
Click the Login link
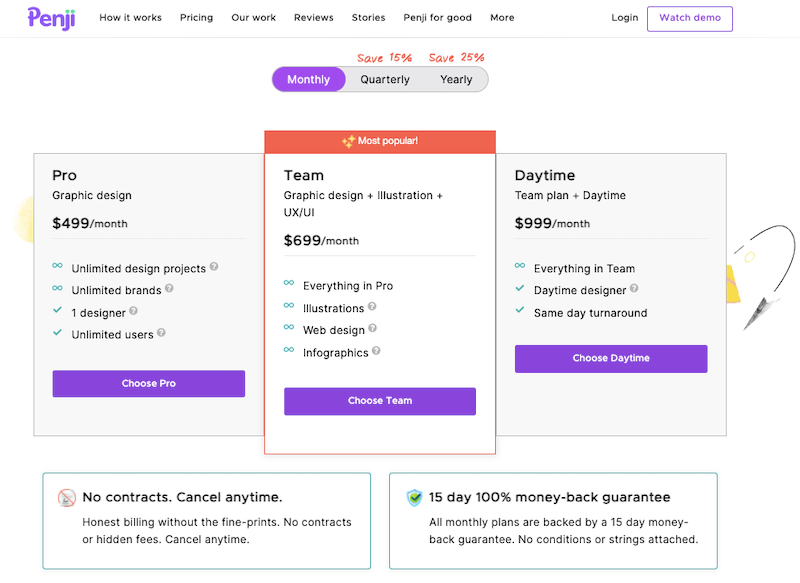click(x=625, y=18)
